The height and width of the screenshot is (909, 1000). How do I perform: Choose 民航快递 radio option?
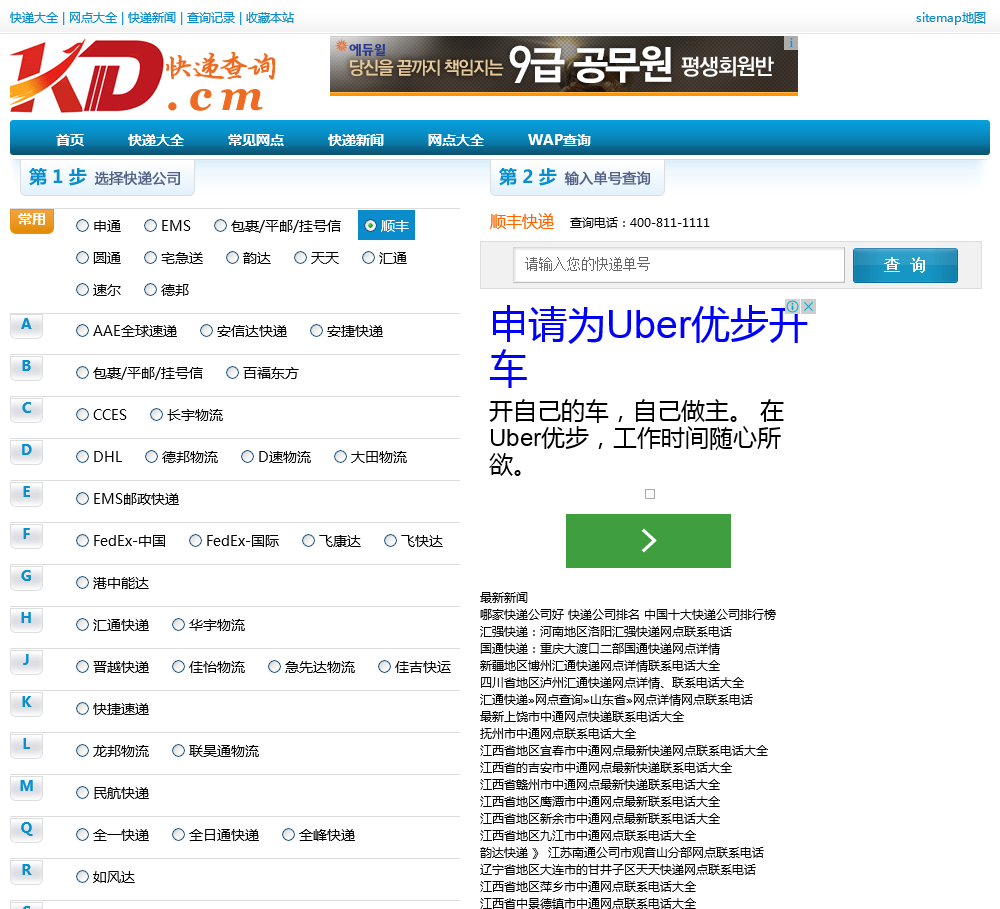coord(82,793)
